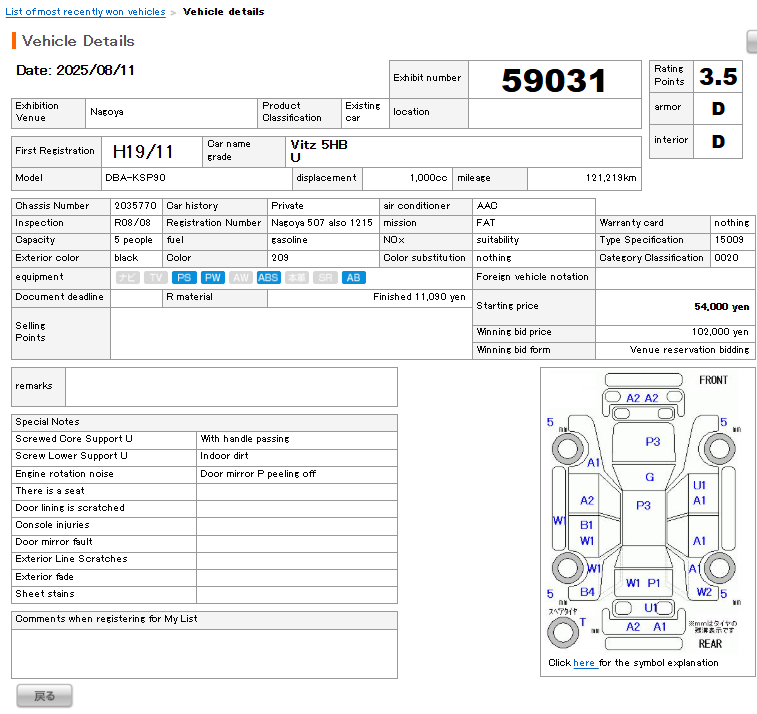Image resolution: width=757 pixels, height=714 pixels.
Task: Click the exhibit number 59031
Action: 554,80
